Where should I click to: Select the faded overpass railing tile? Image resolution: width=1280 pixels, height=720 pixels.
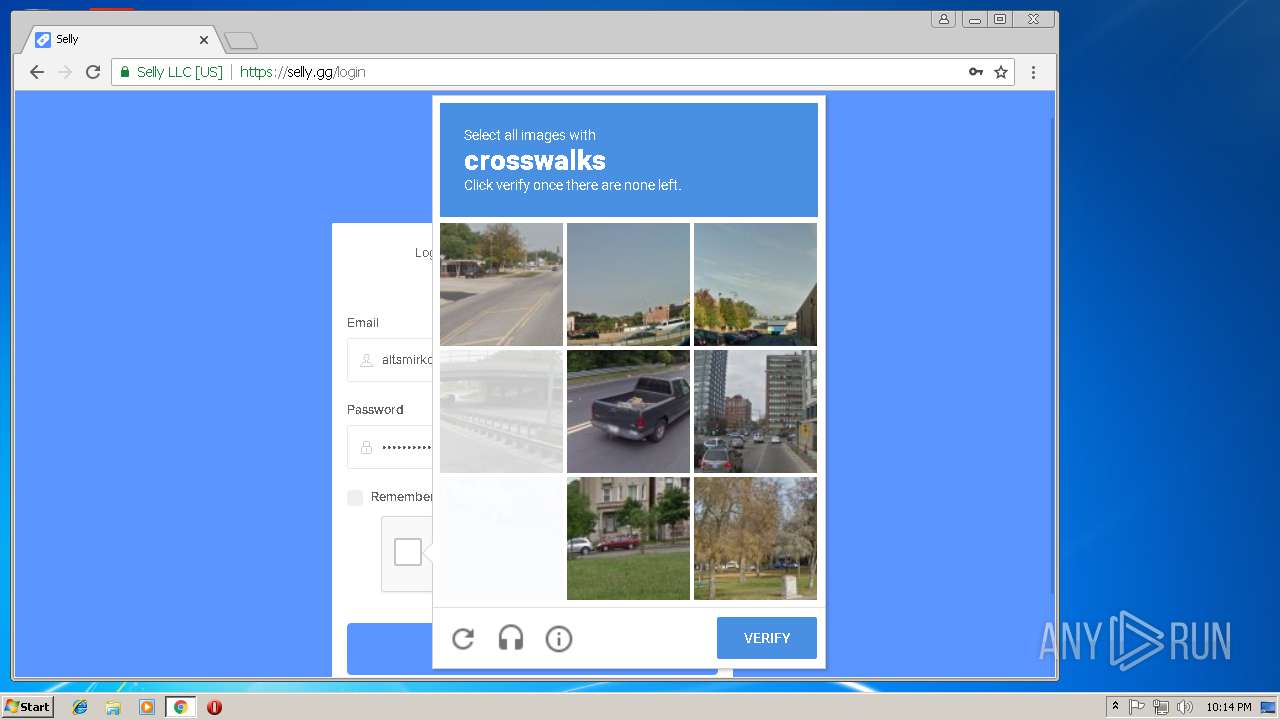pos(501,411)
